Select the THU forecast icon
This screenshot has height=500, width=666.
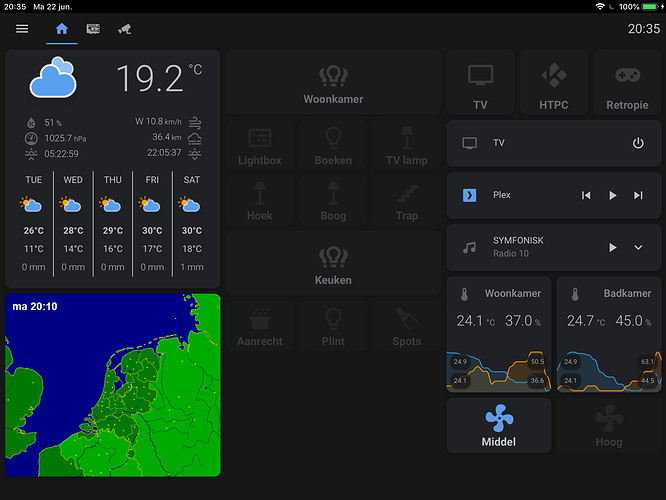tap(110, 205)
